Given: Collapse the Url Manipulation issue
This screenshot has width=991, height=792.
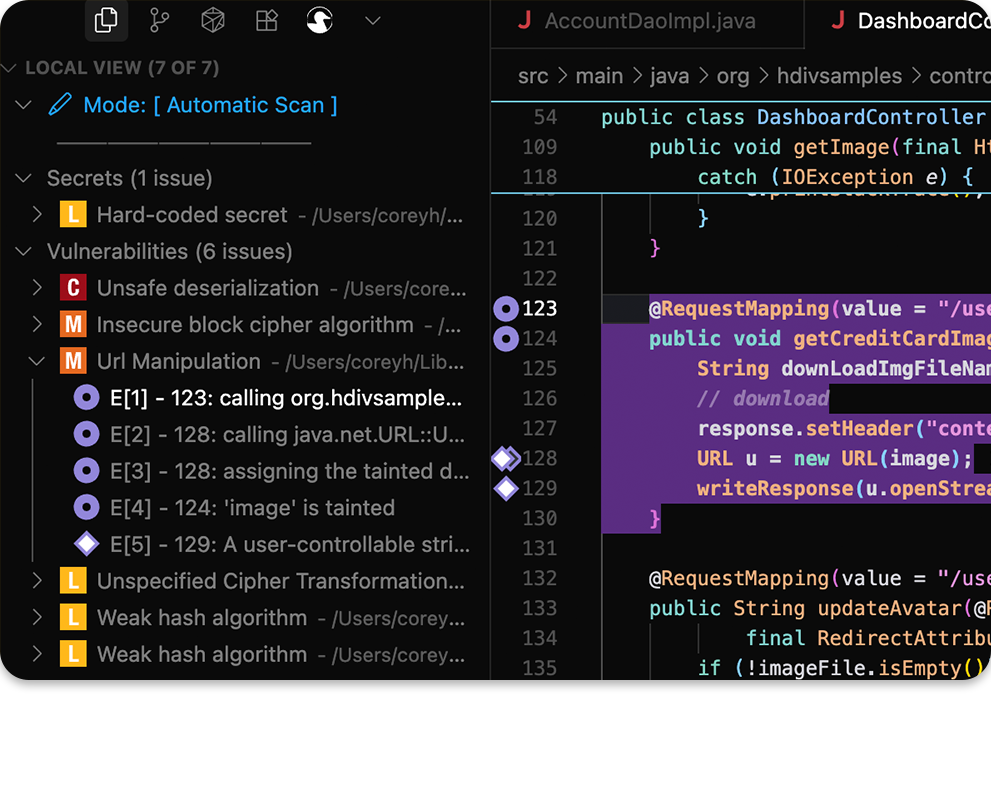Looking at the screenshot, I should (x=37, y=362).
